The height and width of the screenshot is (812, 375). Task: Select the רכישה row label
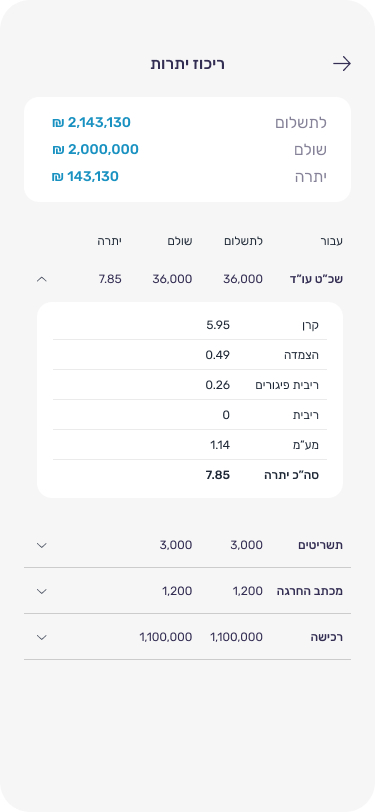click(x=326, y=637)
